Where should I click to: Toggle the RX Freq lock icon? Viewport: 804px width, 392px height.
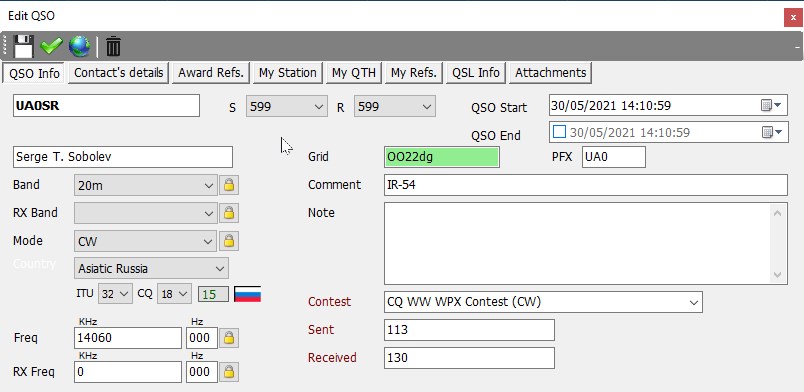[229, 371]
